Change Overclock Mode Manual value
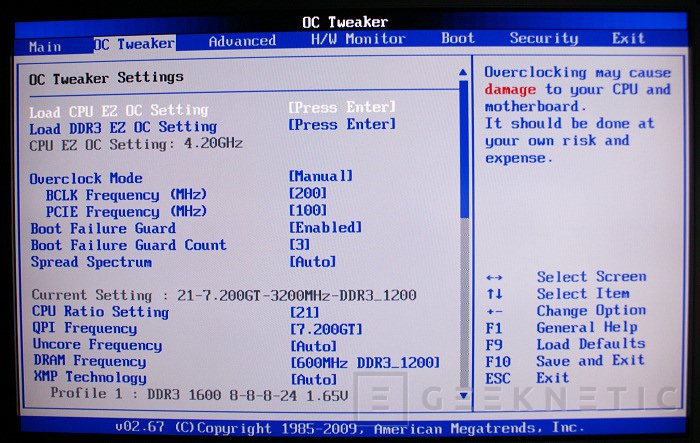The height and width of the screenshot is (443, 700). 321,176
